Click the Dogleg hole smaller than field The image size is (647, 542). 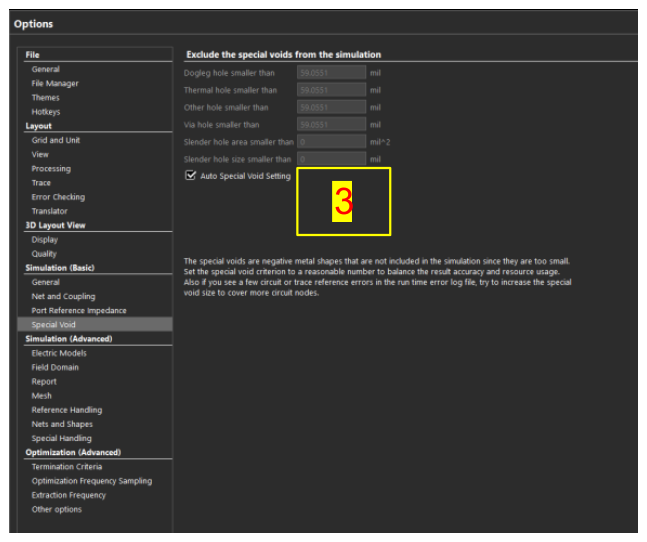(x=331, y=73)
